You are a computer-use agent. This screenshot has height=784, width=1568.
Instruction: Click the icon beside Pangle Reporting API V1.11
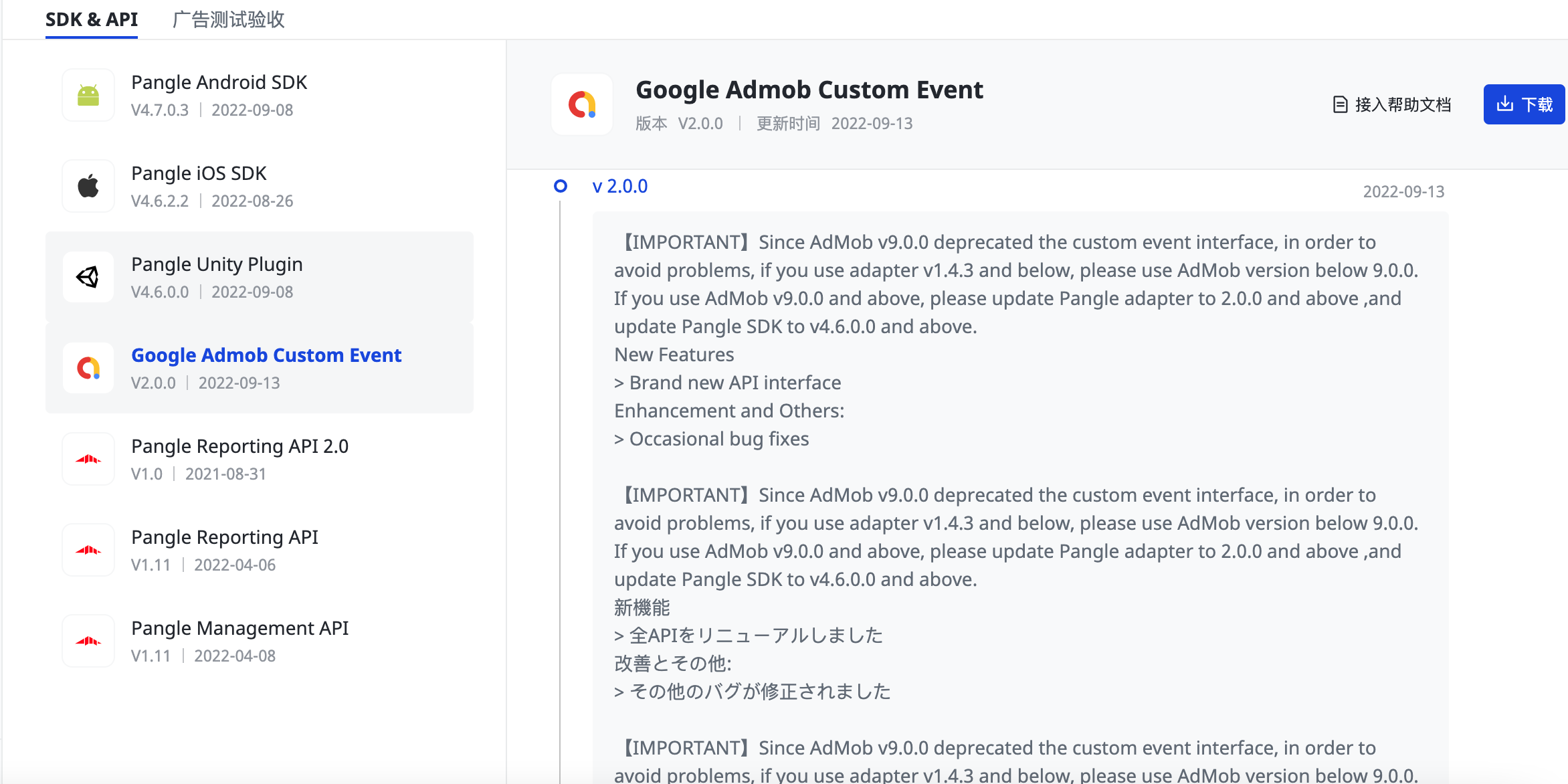coord(88,550)
